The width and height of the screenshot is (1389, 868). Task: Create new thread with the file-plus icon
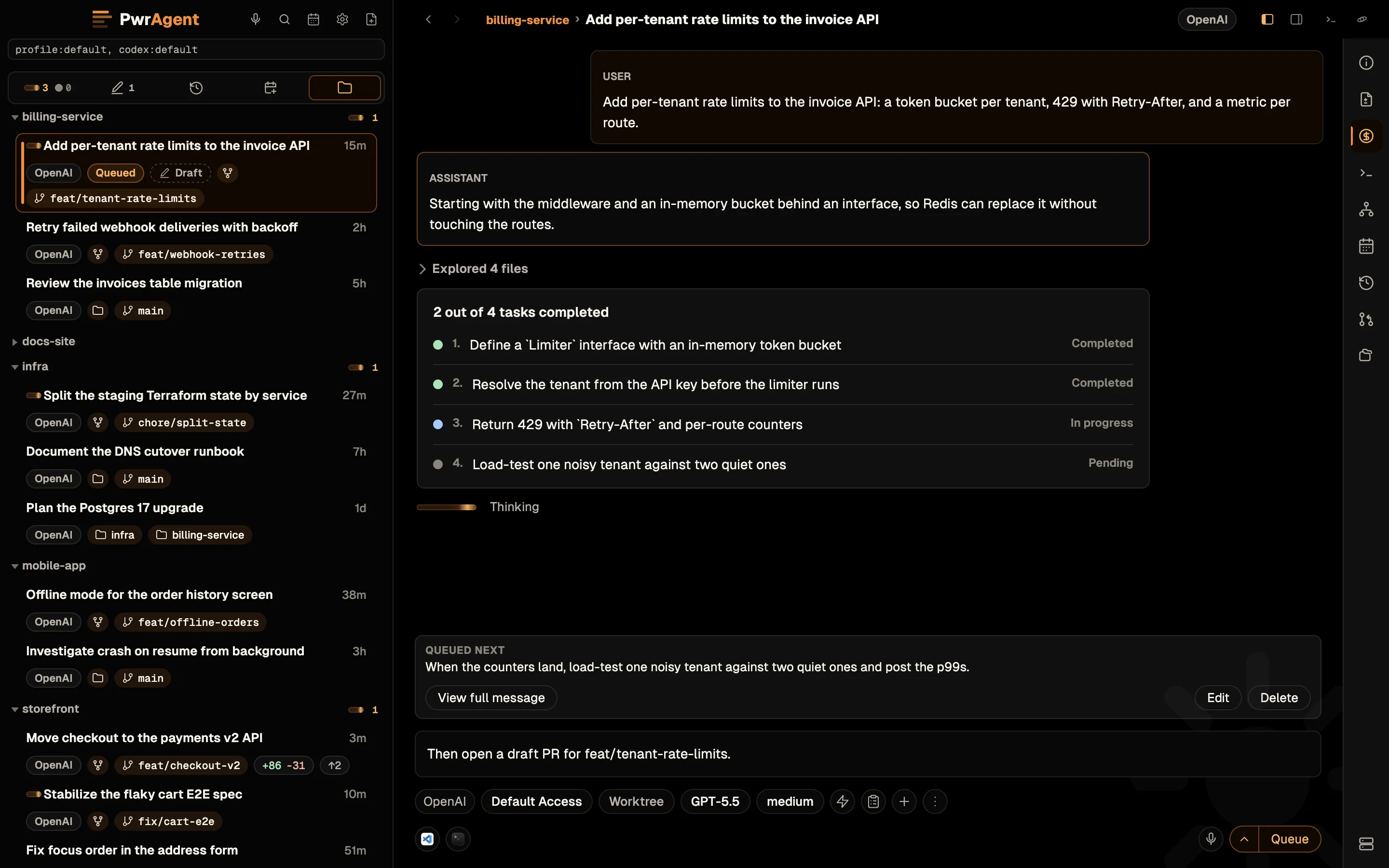pyautogui.click(x=371, y=19)
